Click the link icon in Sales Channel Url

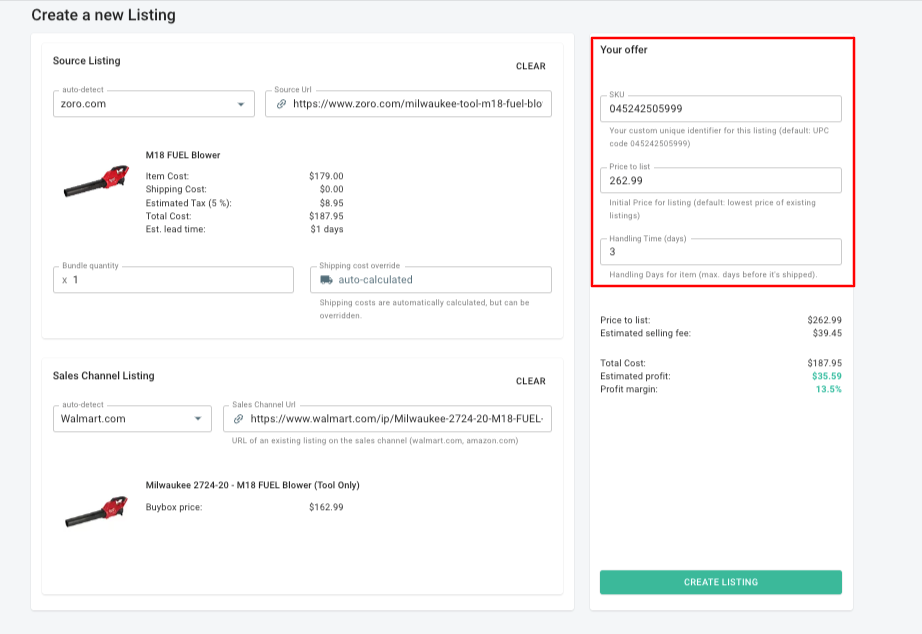[x=238, y=419]
